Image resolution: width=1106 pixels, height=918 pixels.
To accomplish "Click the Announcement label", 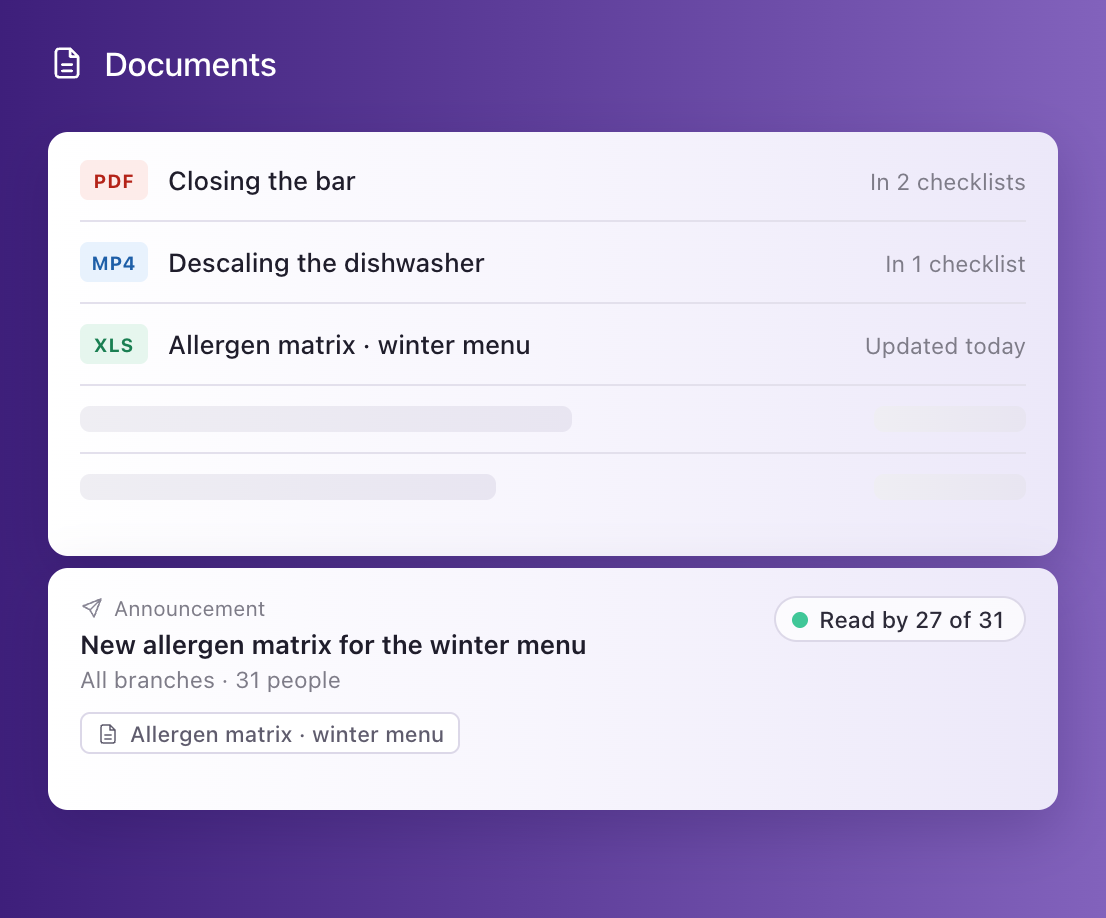I will pos(190,608).
